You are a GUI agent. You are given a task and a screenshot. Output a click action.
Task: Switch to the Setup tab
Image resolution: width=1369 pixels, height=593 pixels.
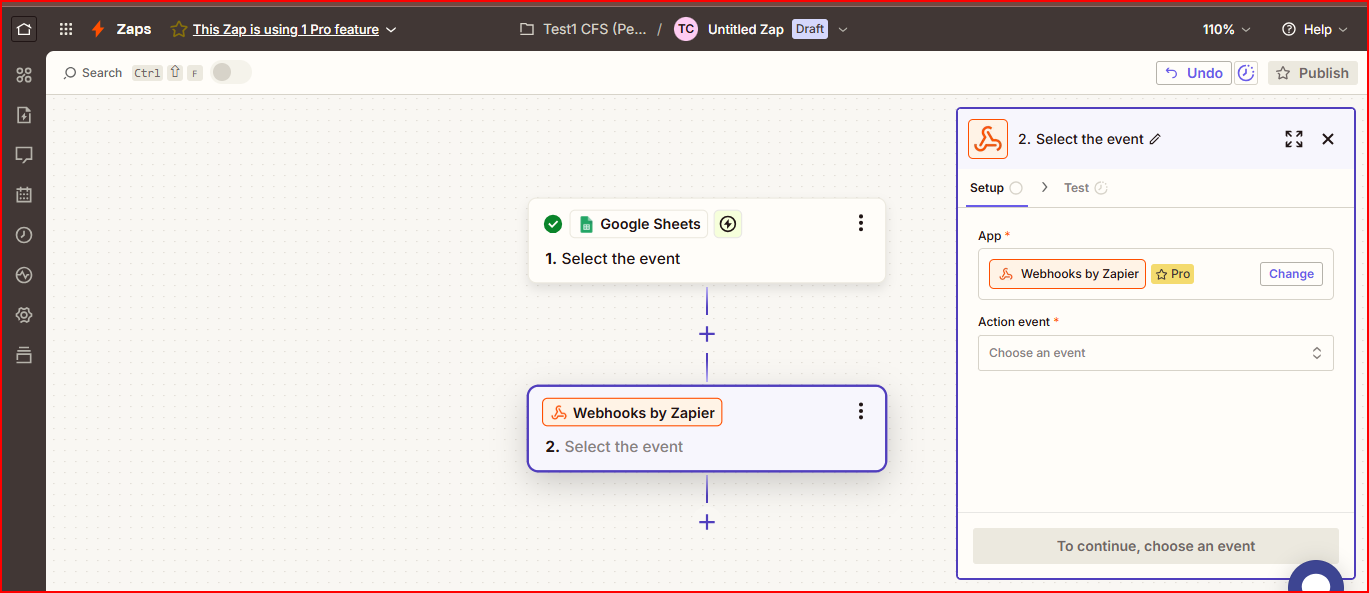[996, 188]
